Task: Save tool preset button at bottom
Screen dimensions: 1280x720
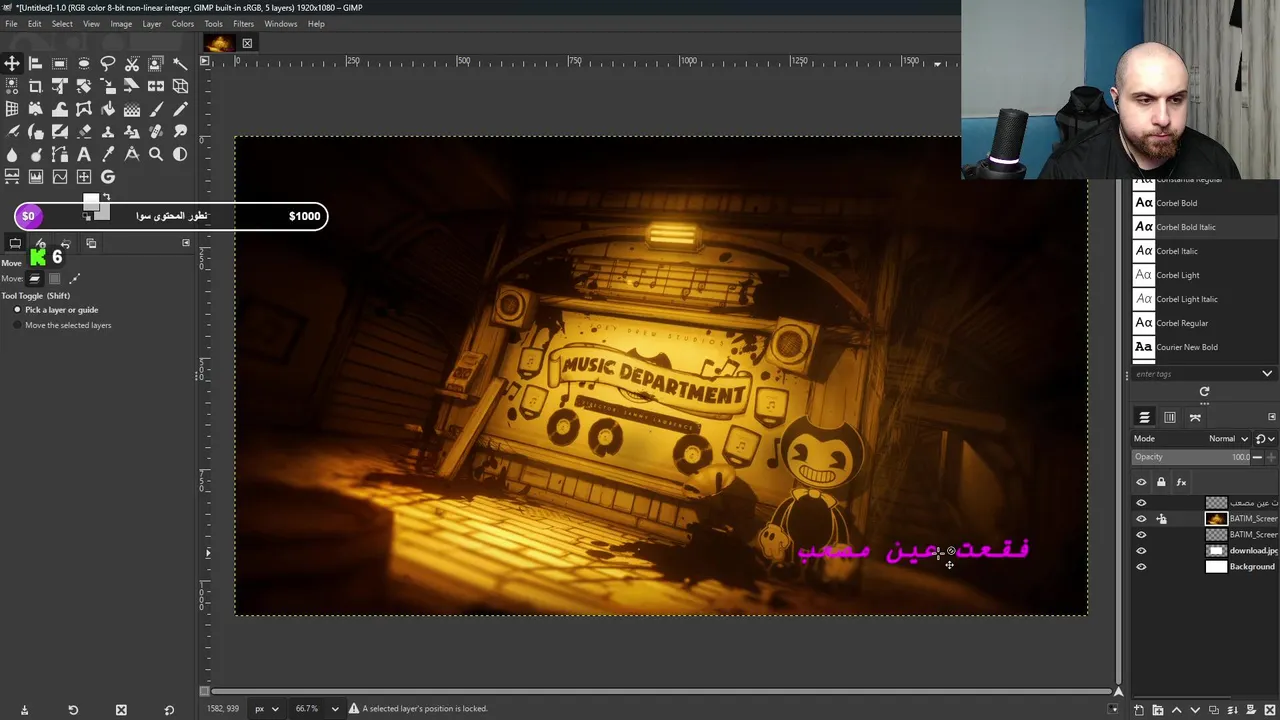Action: [x=24, y=710]
